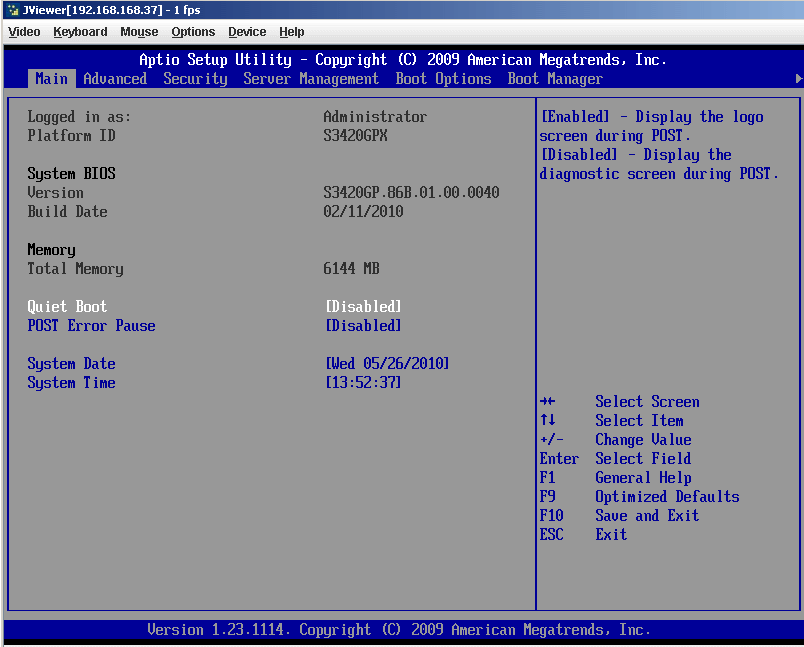Select the Quiet Boot setting label

[x=67, y=307]
